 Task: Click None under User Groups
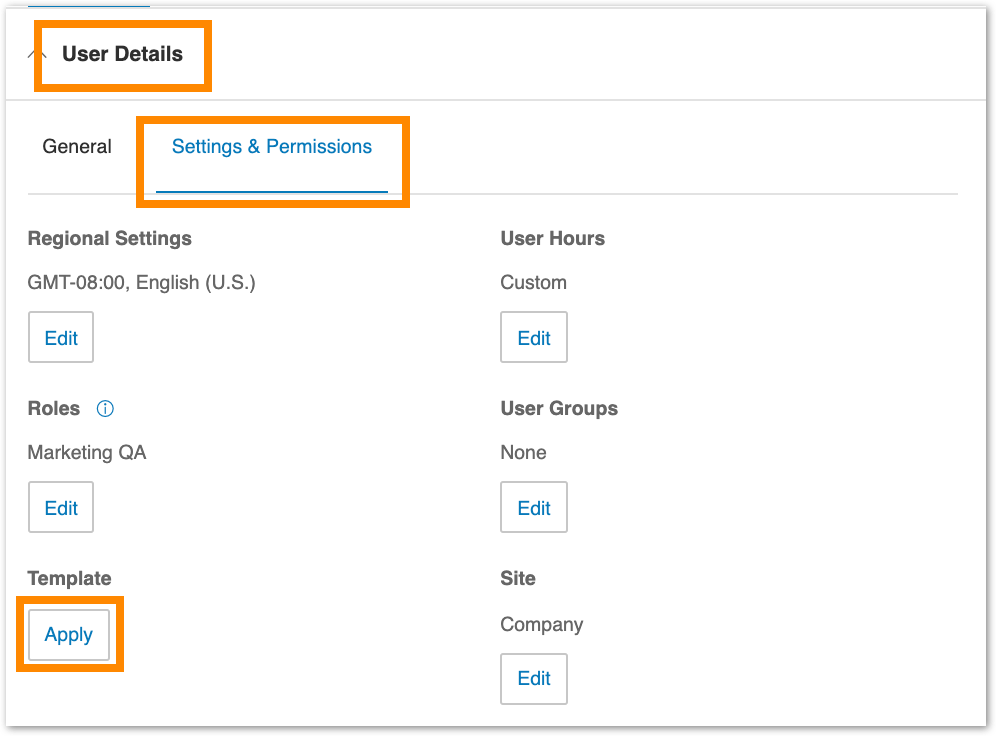click(x=523, y=452)
